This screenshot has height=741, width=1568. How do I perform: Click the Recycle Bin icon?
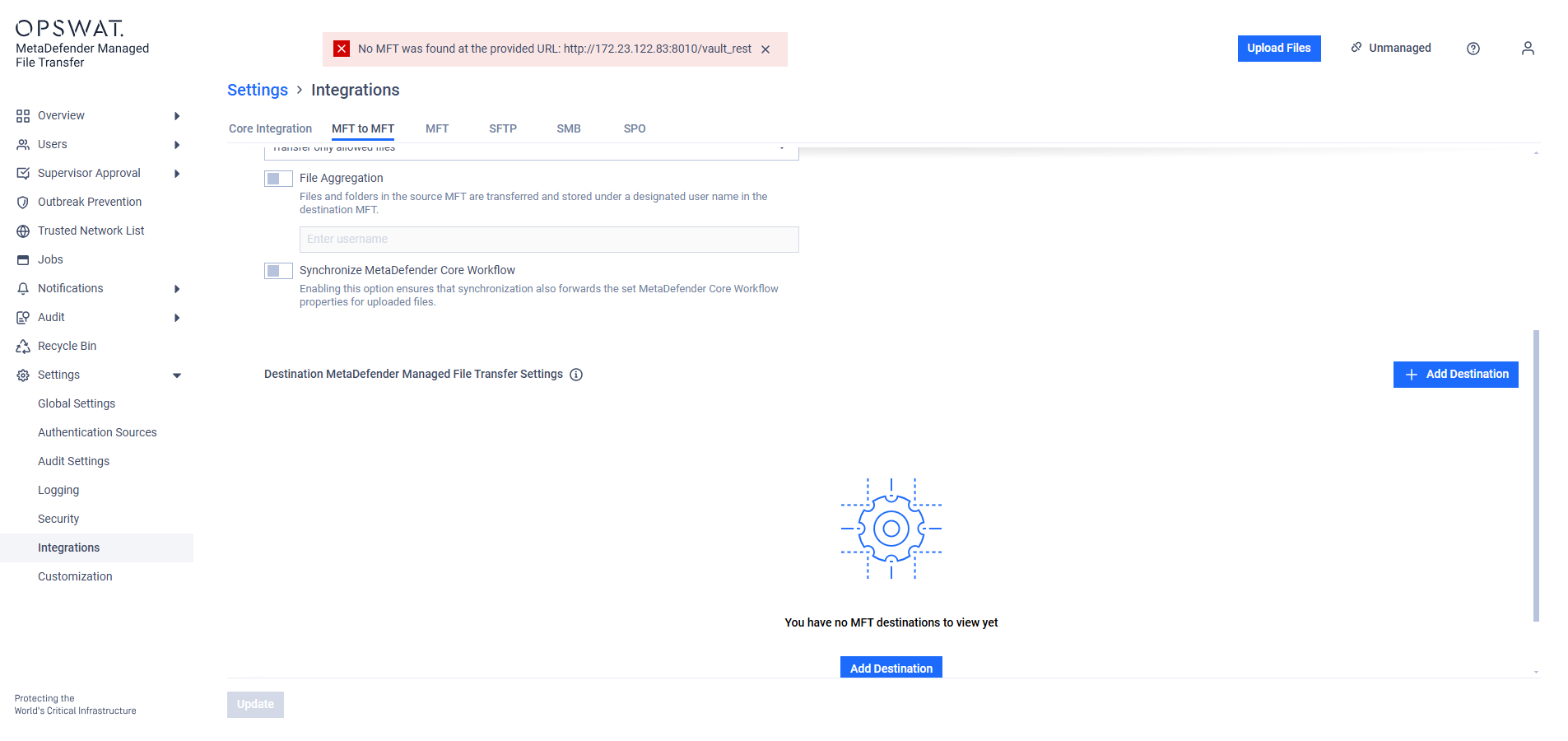23,347
